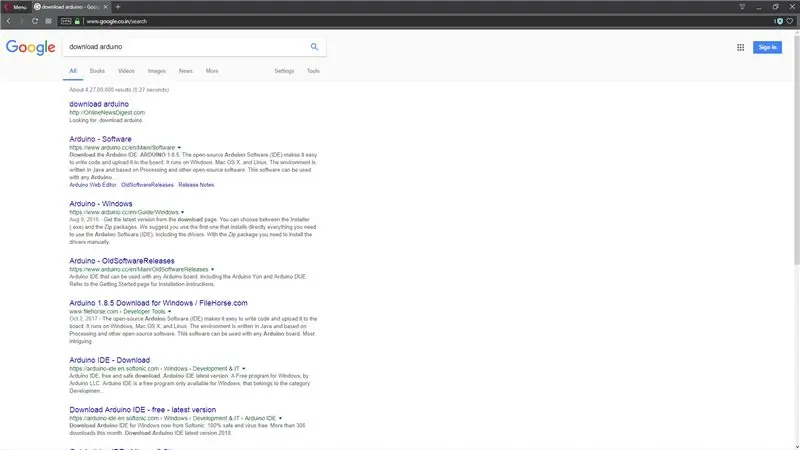Bookmark page with the heart icon
Viewport: 800px width, 450px height.
tap(789, 21)
